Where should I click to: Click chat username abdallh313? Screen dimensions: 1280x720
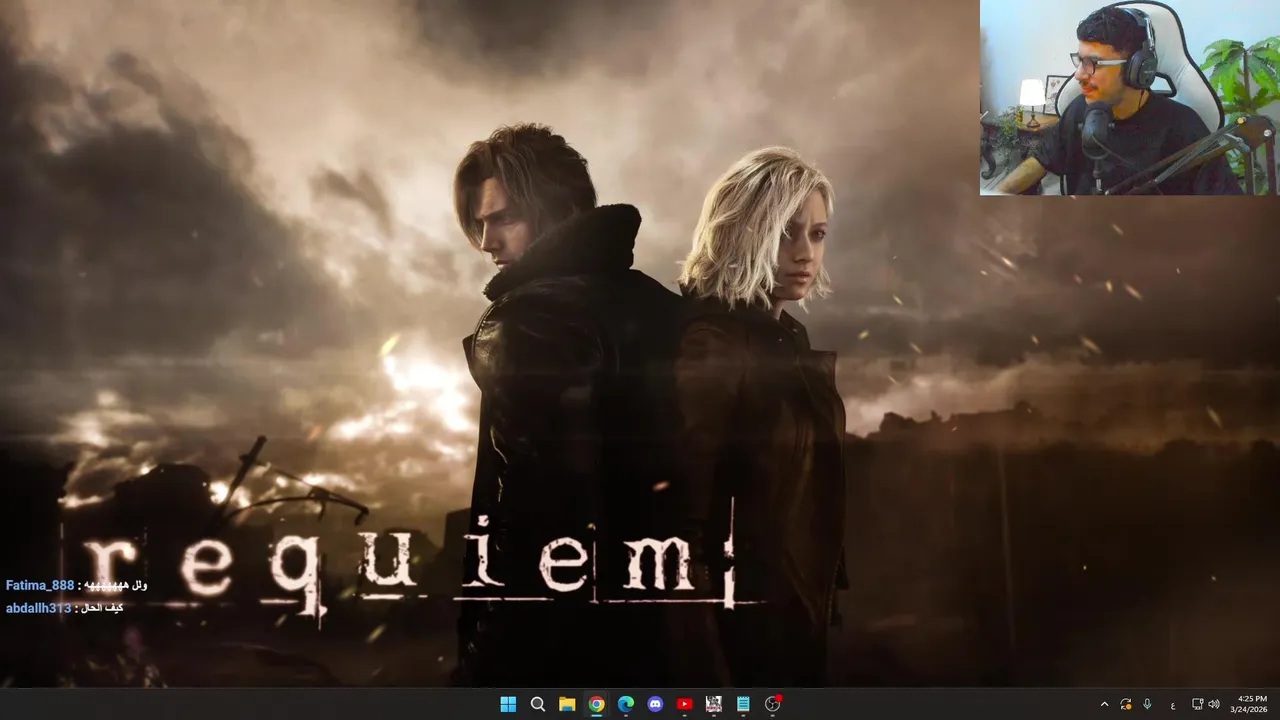click(x=38, y=608)
